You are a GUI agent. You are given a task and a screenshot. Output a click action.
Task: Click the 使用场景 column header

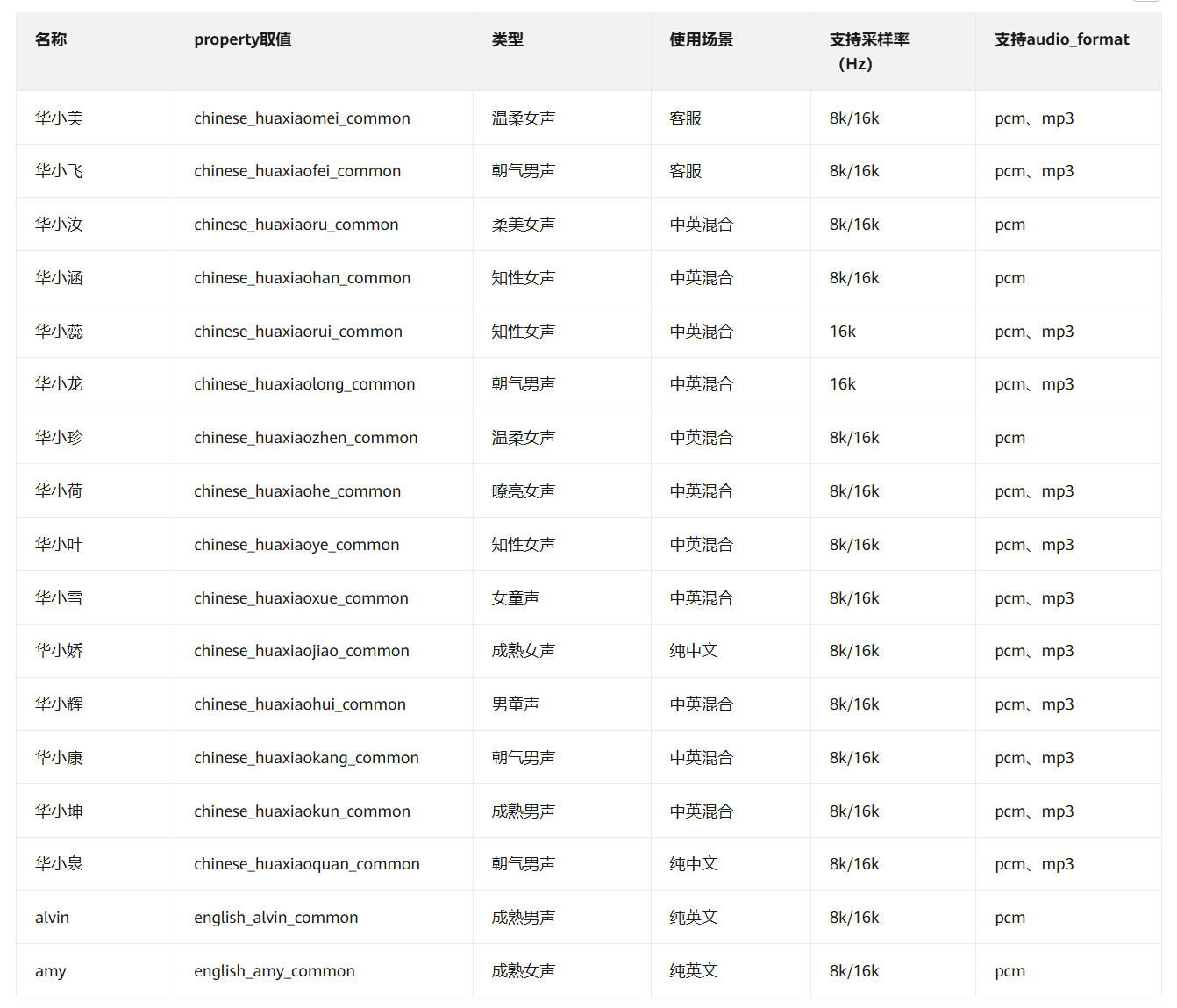[x=701, y=39]
